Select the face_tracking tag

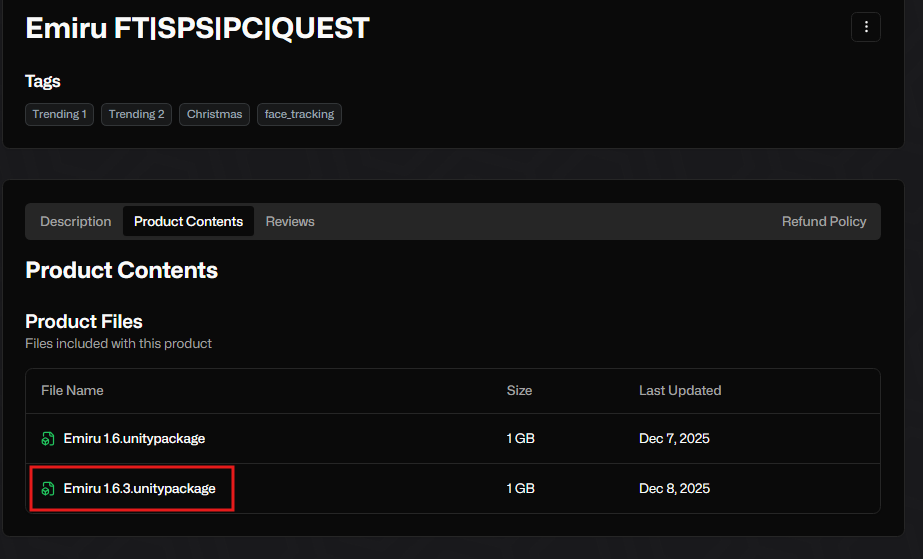click(x=299, y=114)
